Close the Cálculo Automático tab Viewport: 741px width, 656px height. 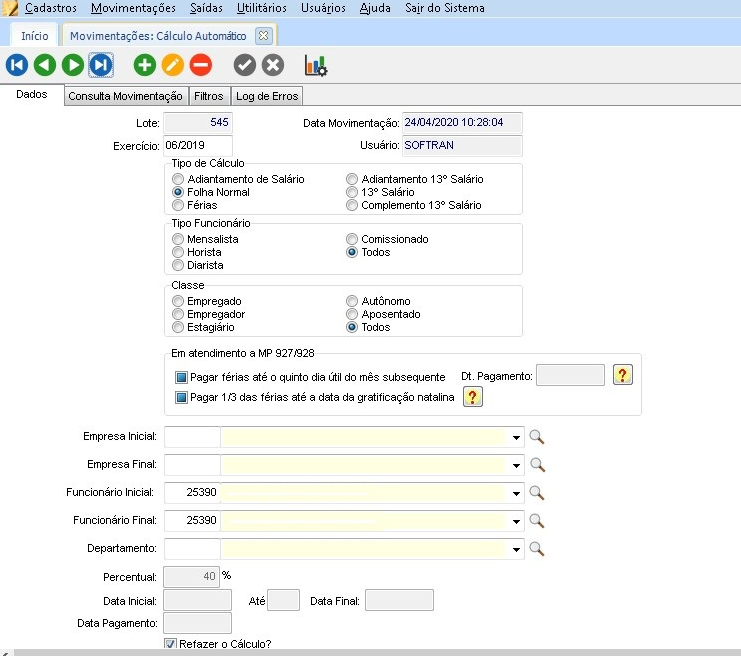(x=263, y=36)
